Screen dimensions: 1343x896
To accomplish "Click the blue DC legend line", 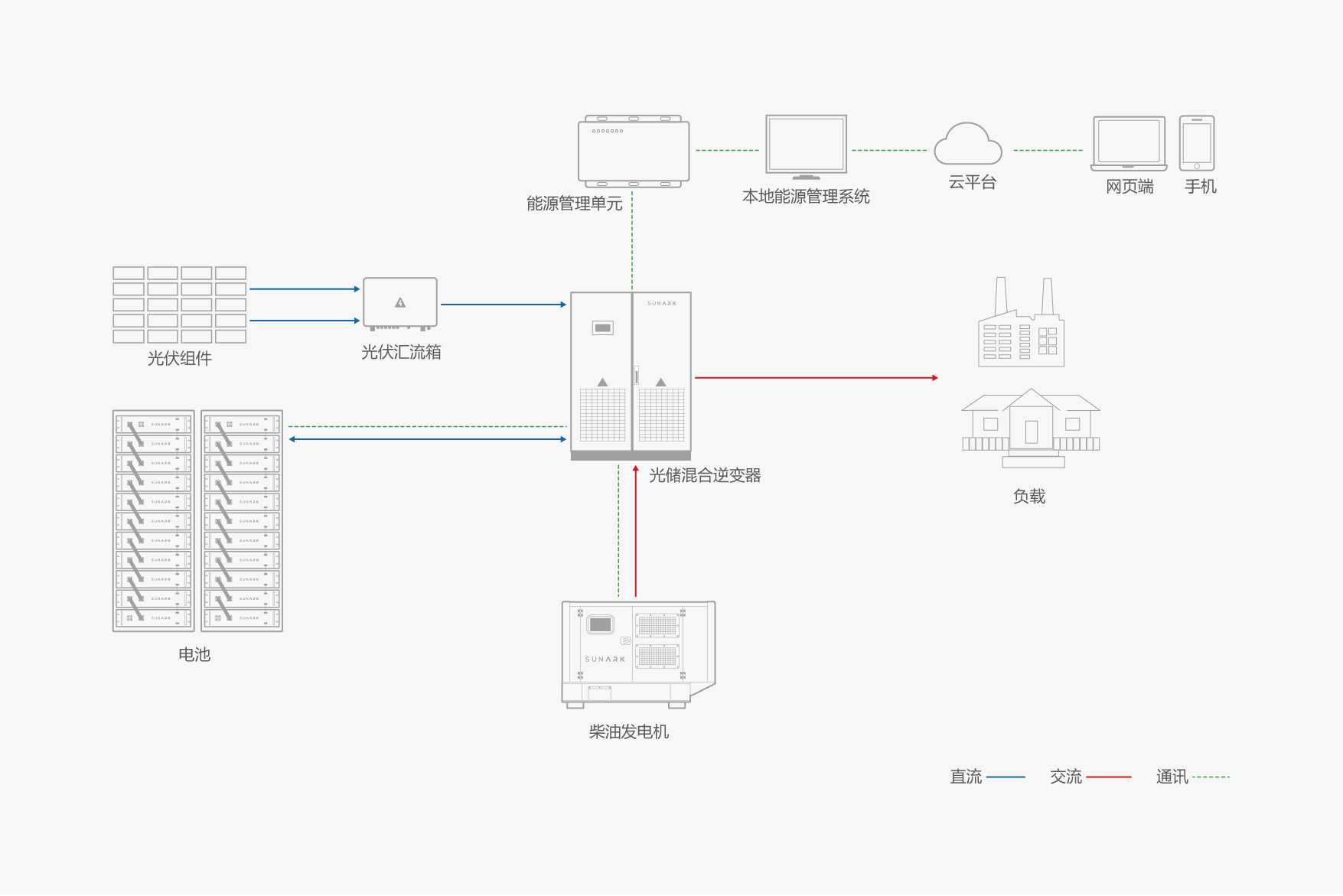I will pyautogui.click(x=1006, y=777).
